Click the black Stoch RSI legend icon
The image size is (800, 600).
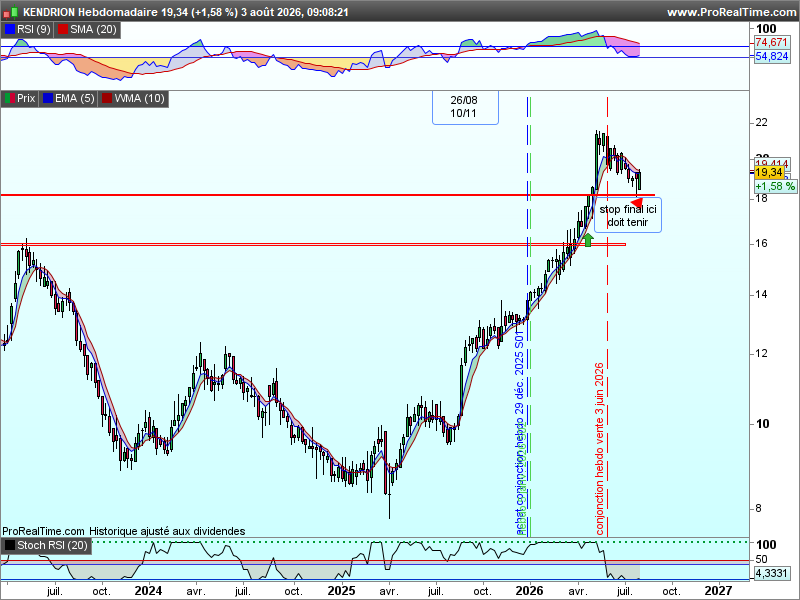(10, 545)
